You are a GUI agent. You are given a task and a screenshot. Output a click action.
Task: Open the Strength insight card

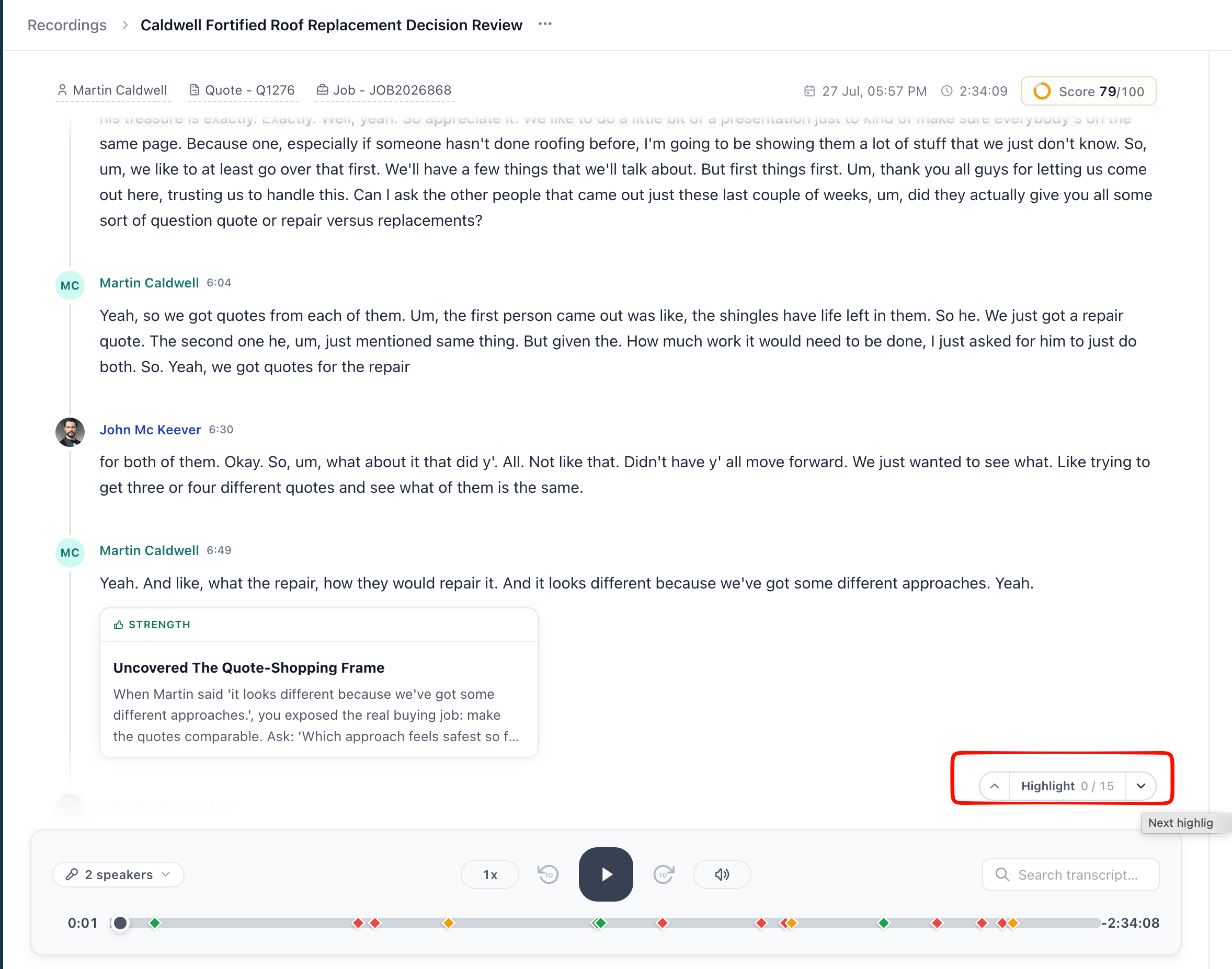pyautogui.click(x=318, y=683)
